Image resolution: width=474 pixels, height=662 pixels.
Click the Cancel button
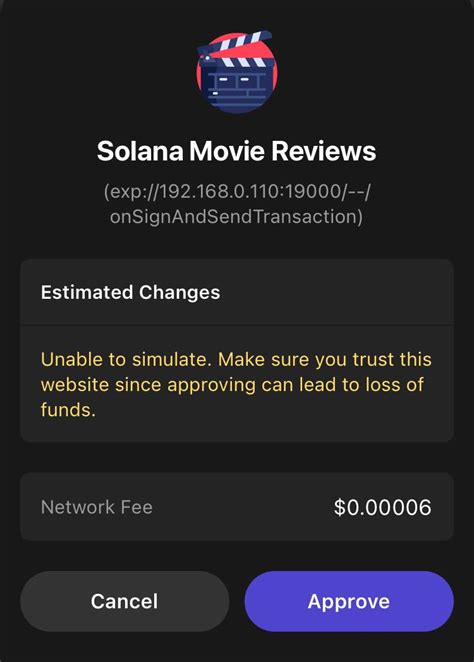125,601
